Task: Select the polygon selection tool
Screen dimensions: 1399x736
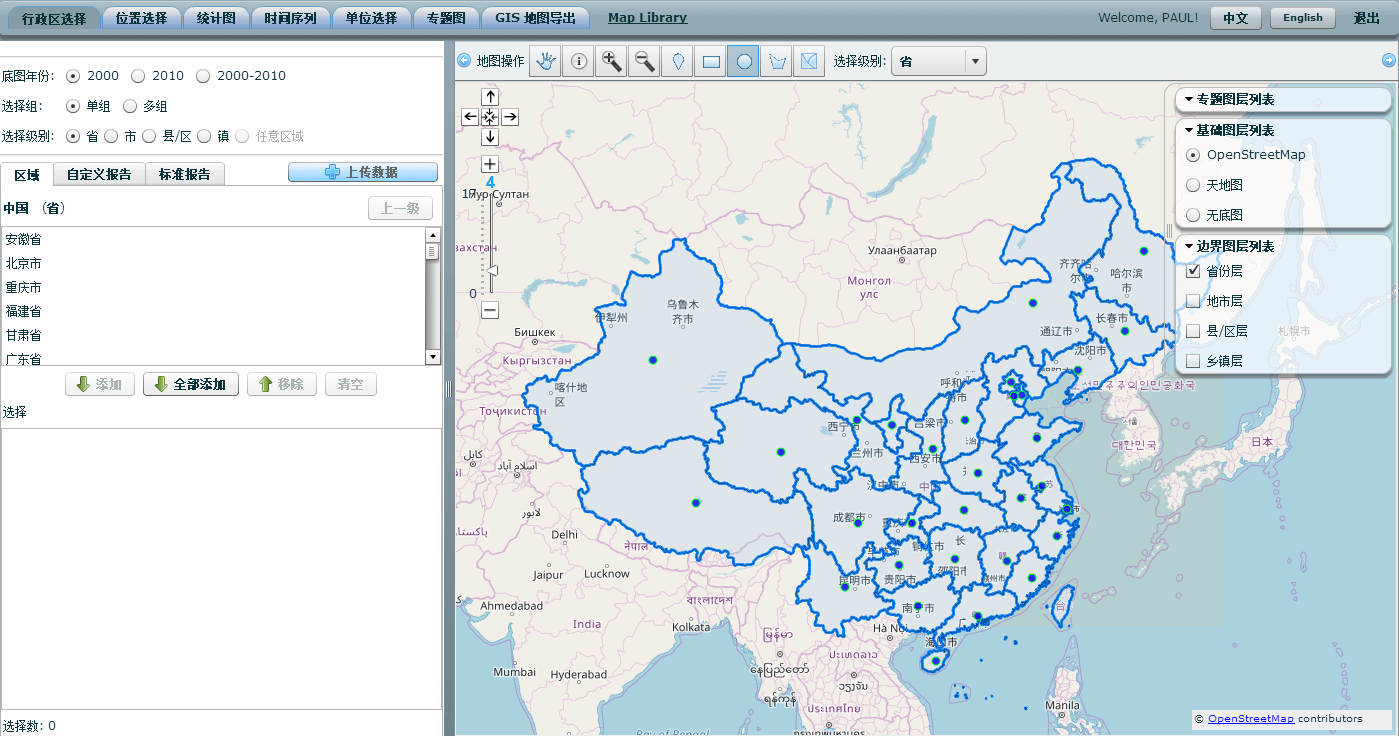Action: (x=777, y=61)
